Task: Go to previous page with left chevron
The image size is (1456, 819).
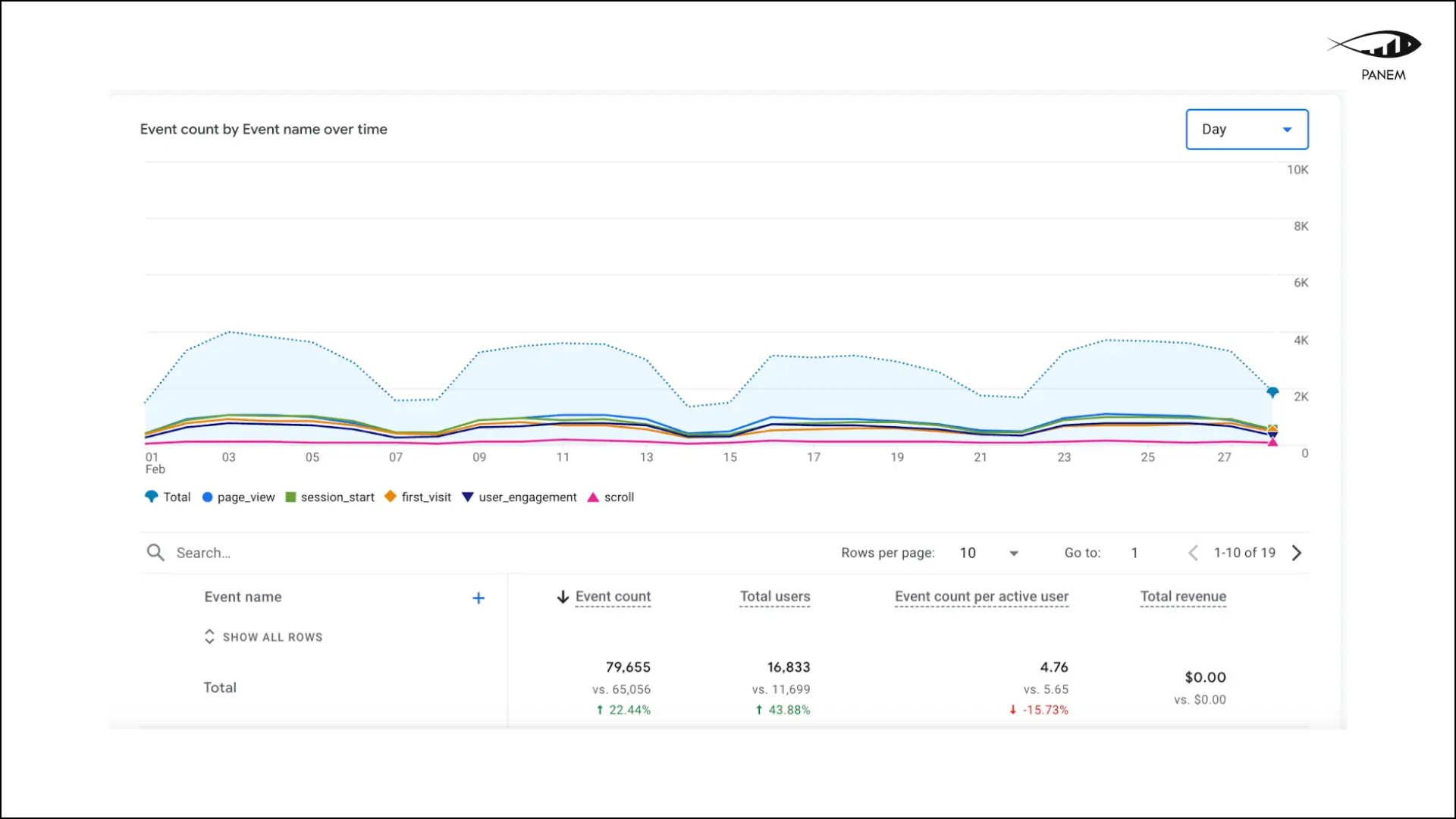Action: (x=1193, y=553)
